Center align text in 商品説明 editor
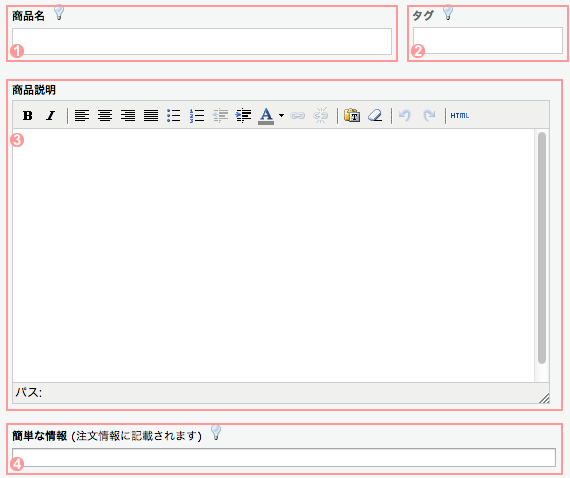The width and height of the screenshot is (570, 478). click(x=105, y=116)
